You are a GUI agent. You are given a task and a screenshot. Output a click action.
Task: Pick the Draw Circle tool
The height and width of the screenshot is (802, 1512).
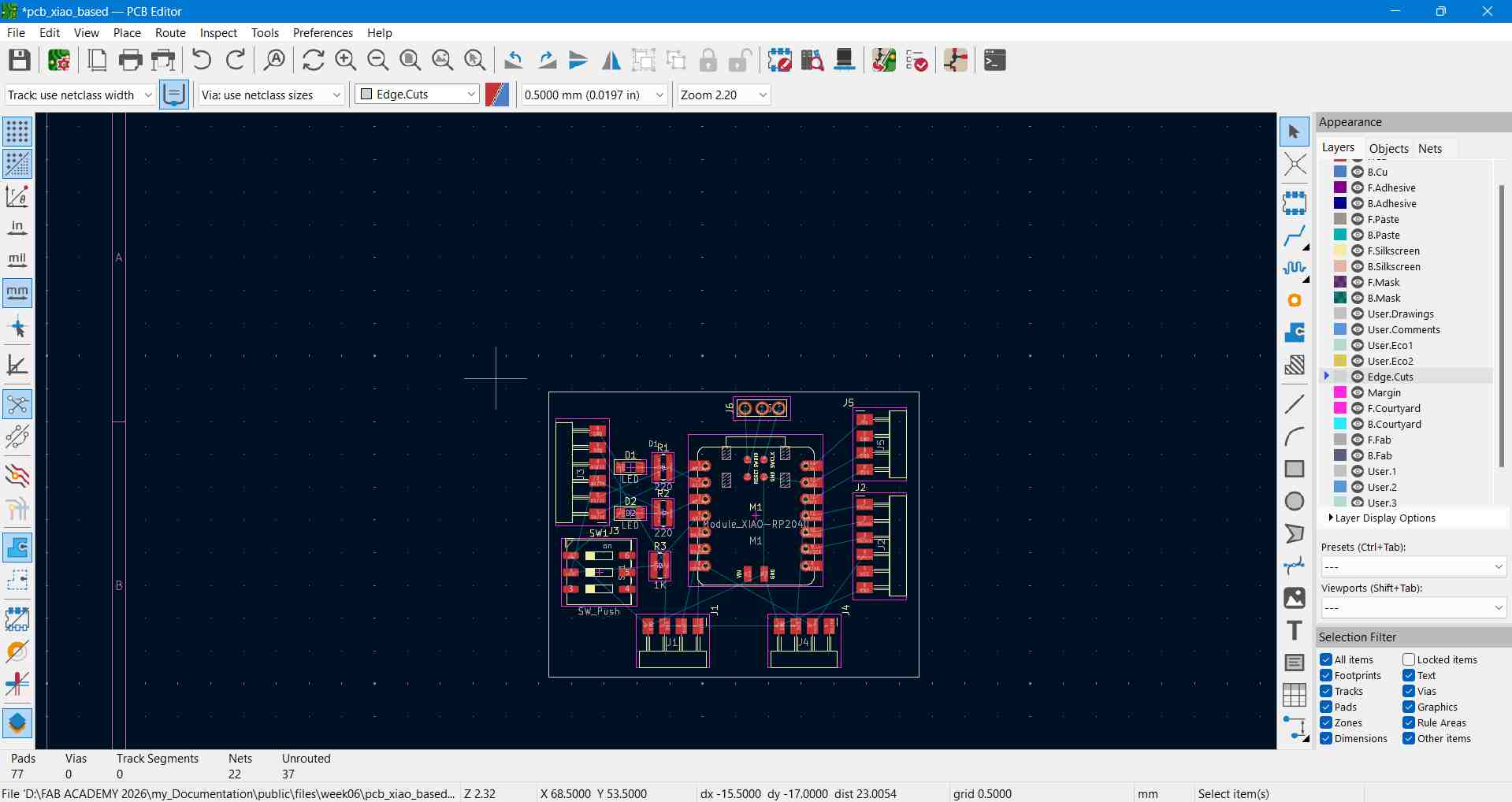1294,501
